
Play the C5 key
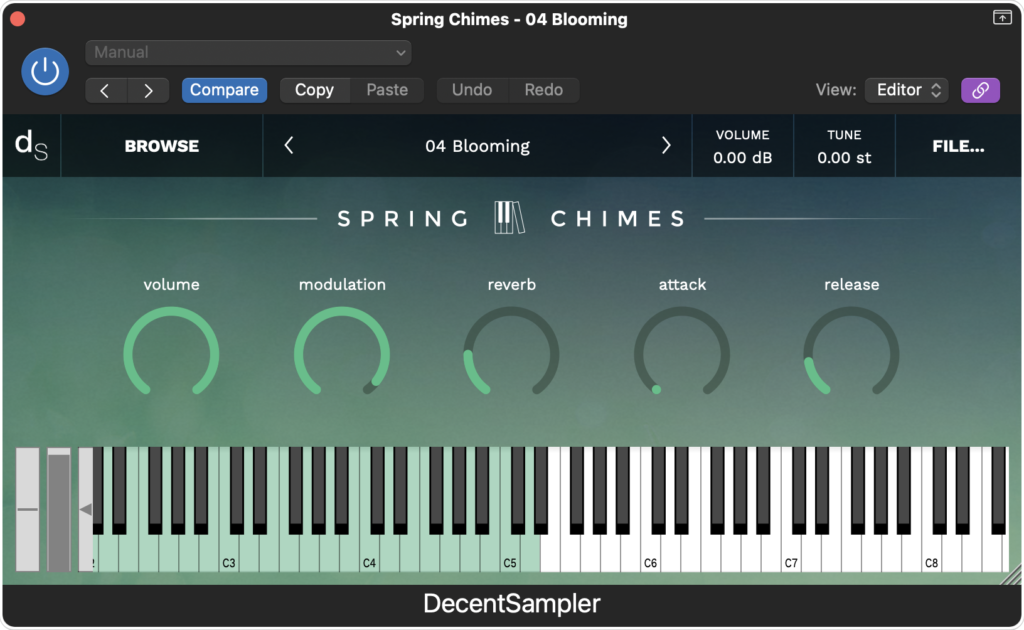[x=509, y=555]
